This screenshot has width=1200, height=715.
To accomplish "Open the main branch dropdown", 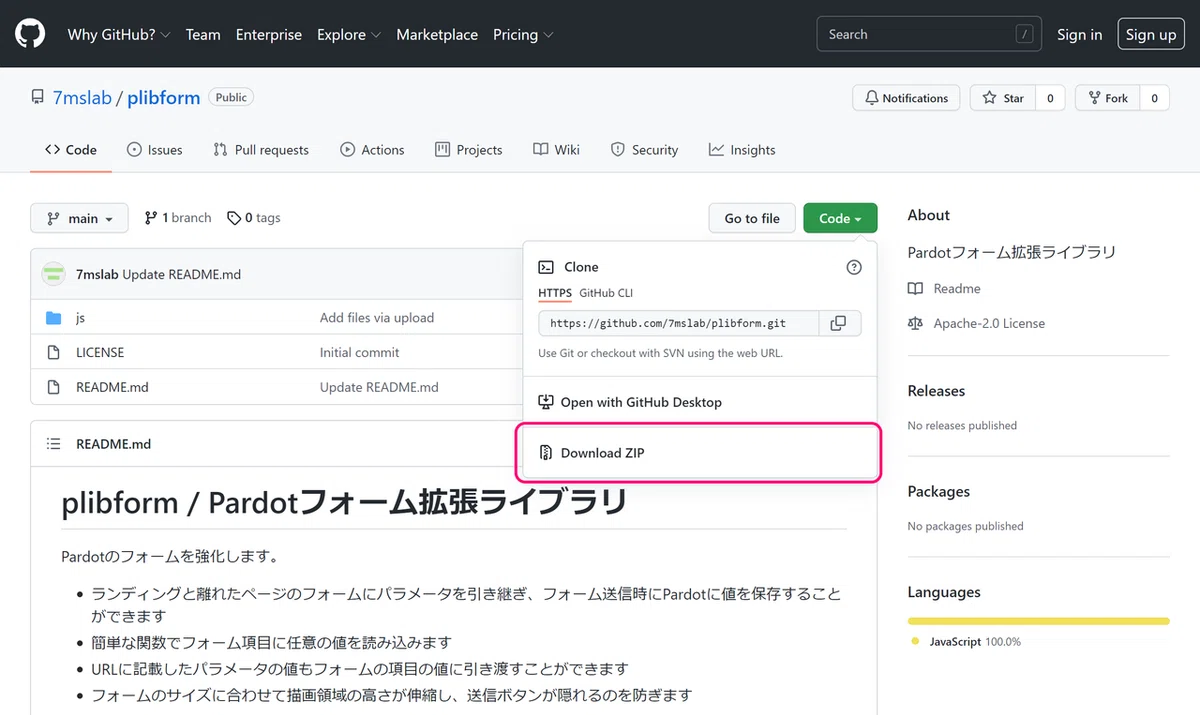I will (x=80, y=218).
